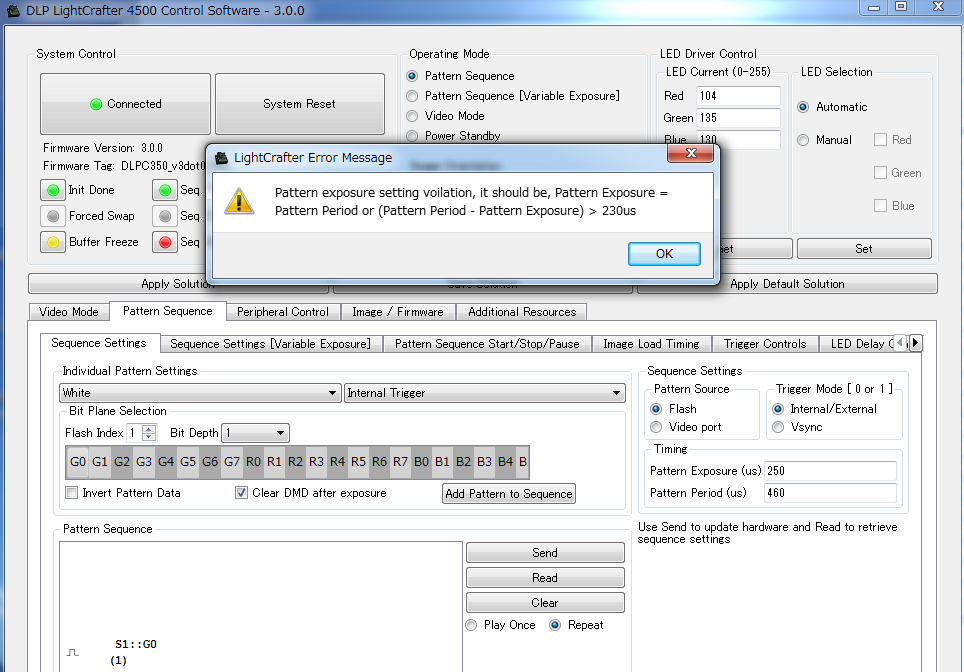964x672 pixels.
Task: Check the Blue LED checkbox
Action: (x=880, y=205)
